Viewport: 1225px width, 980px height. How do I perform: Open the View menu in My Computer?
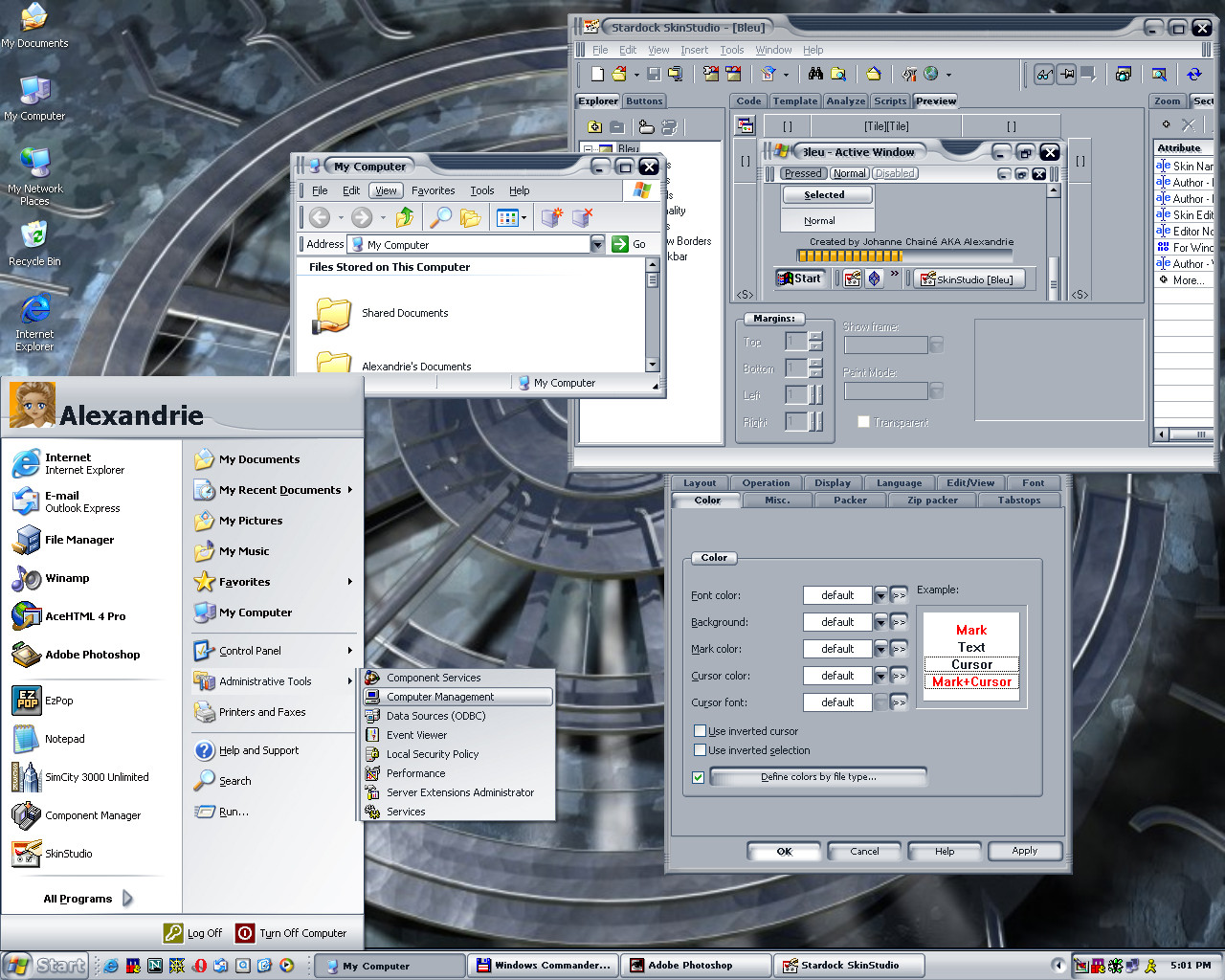386,190
